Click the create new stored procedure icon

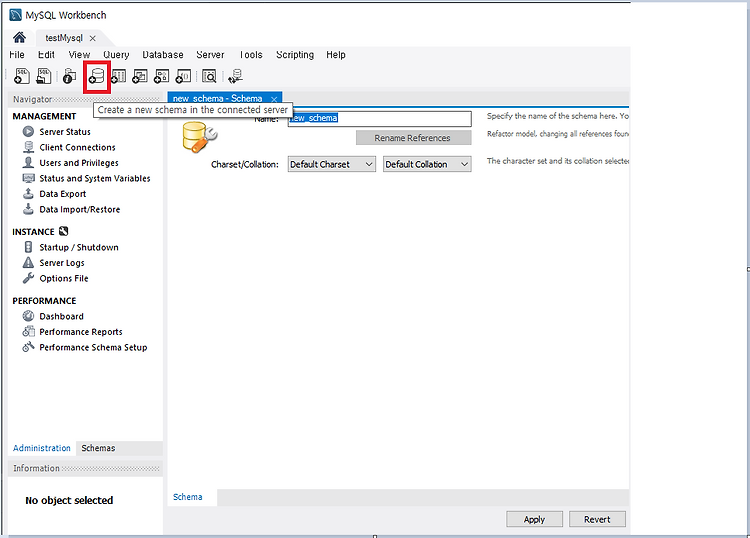(162, 76)
